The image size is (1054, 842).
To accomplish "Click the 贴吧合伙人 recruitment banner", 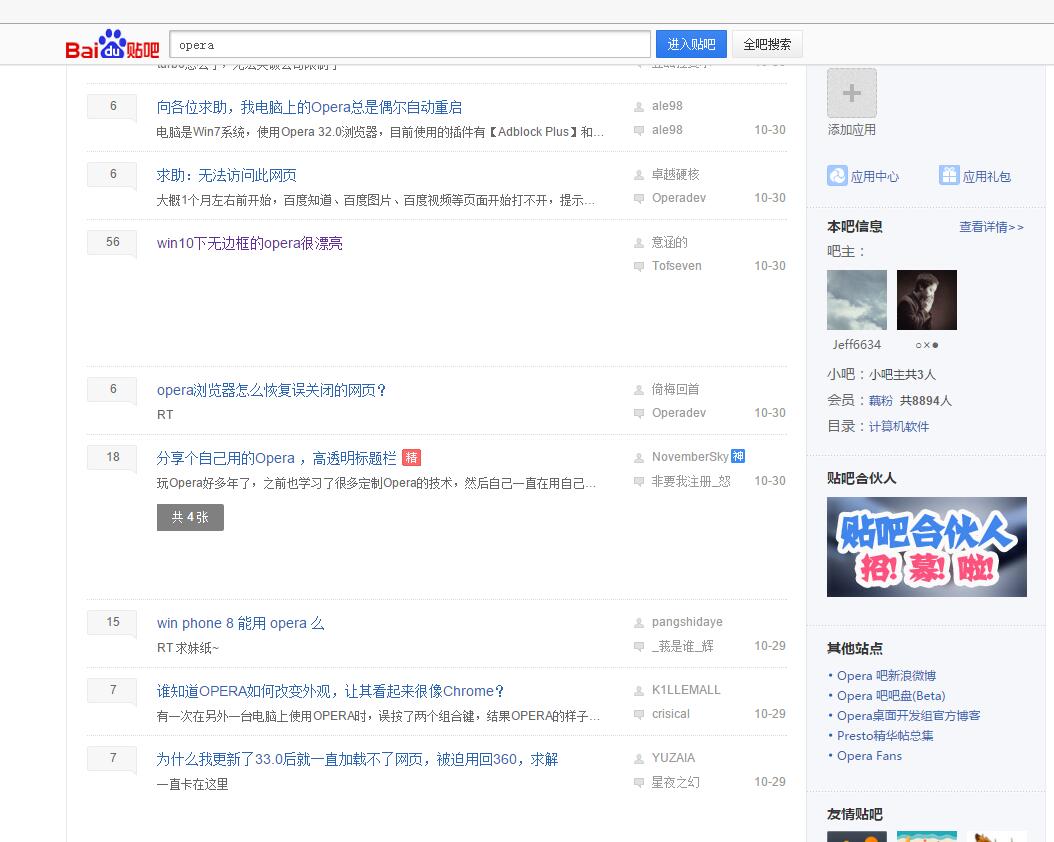I will 926,546.
